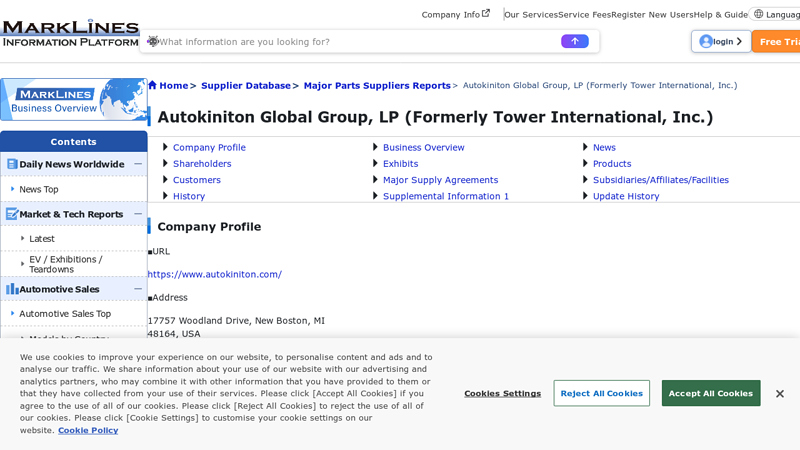Jump to the News section

(604, 147)
